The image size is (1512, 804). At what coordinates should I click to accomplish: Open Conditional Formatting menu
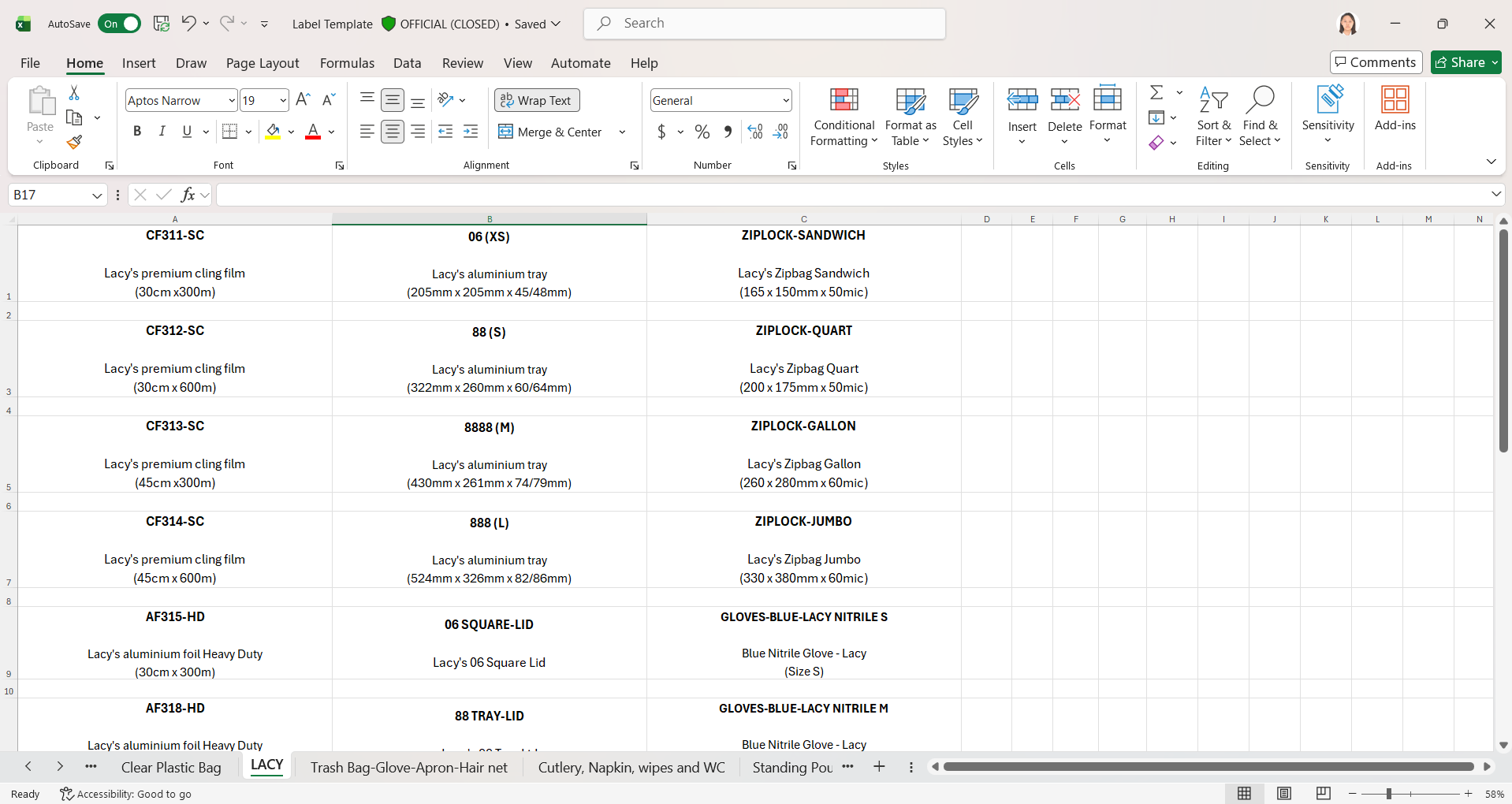844,117
